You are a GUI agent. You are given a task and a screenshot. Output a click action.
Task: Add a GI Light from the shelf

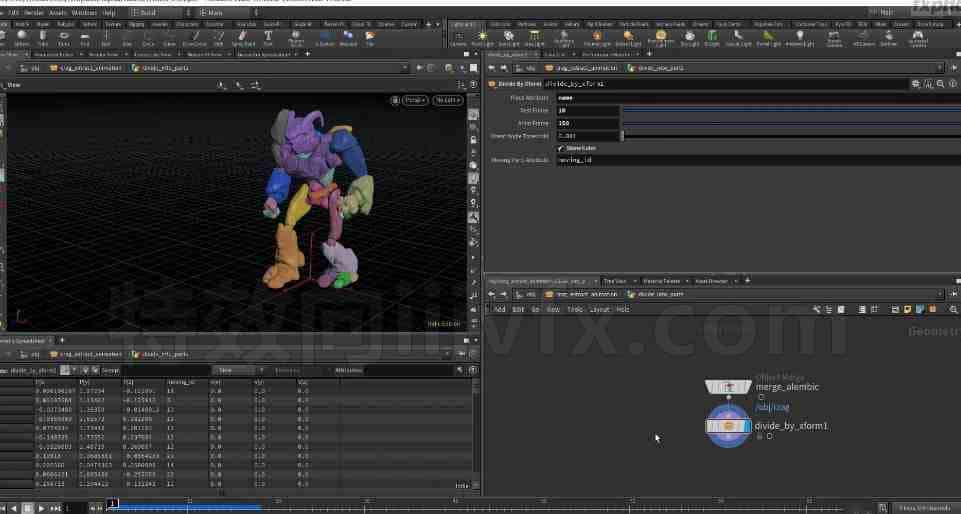point(712,39)
